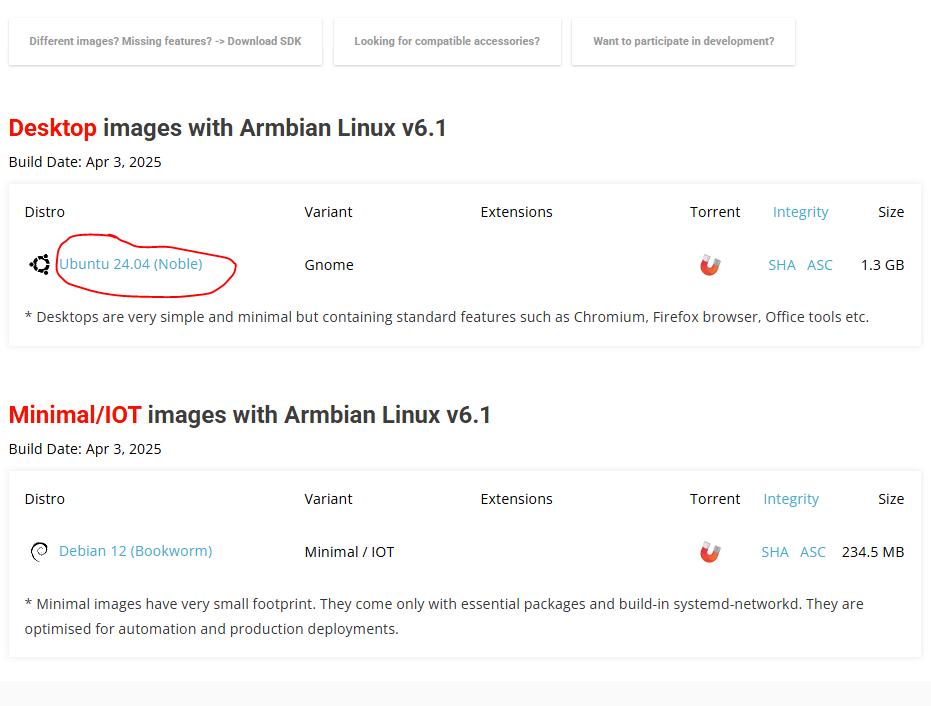This screenshot has height=706, width=931.
Task: Click the Debian swirl logo icon
Action: (x=40, y=552)
